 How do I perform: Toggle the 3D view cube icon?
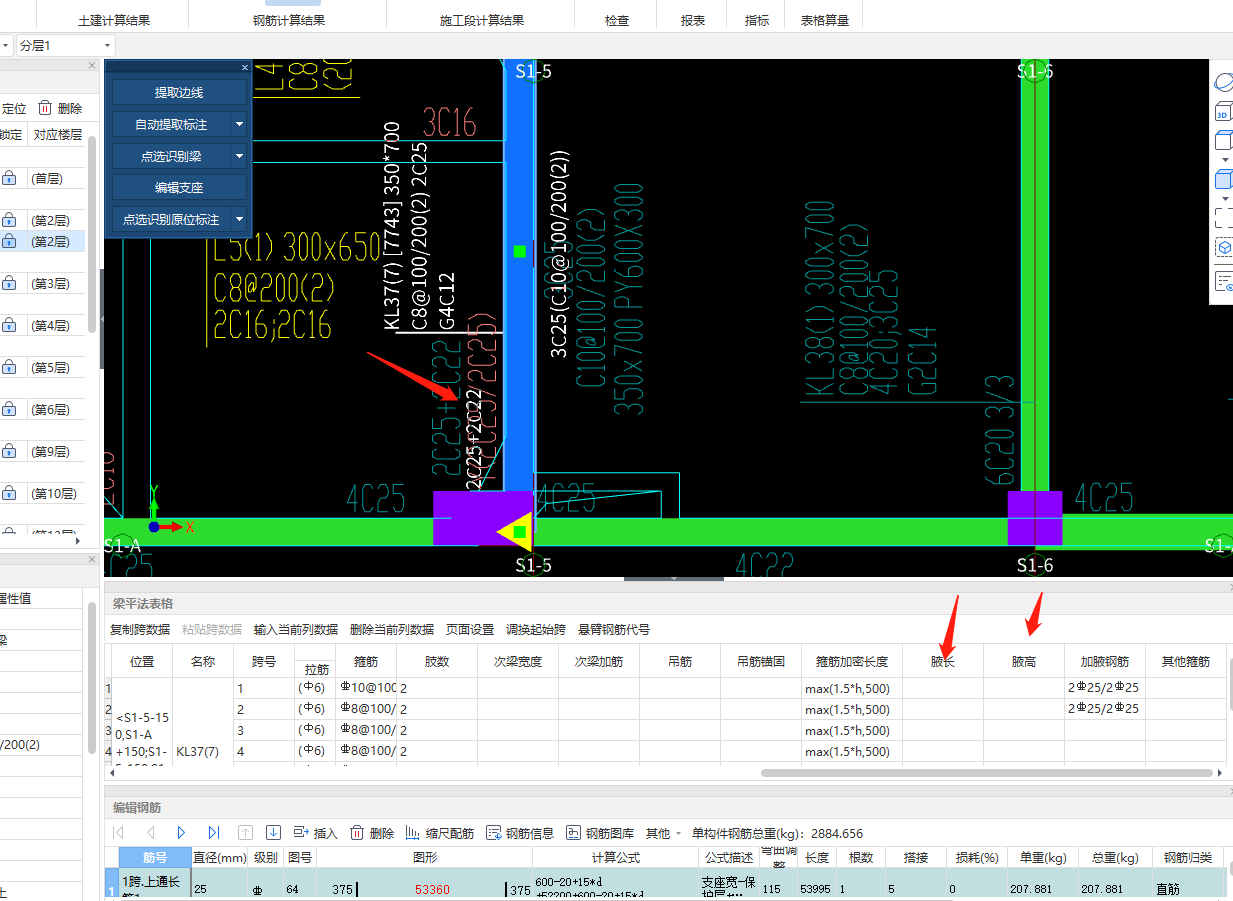tap(1224, 111)
